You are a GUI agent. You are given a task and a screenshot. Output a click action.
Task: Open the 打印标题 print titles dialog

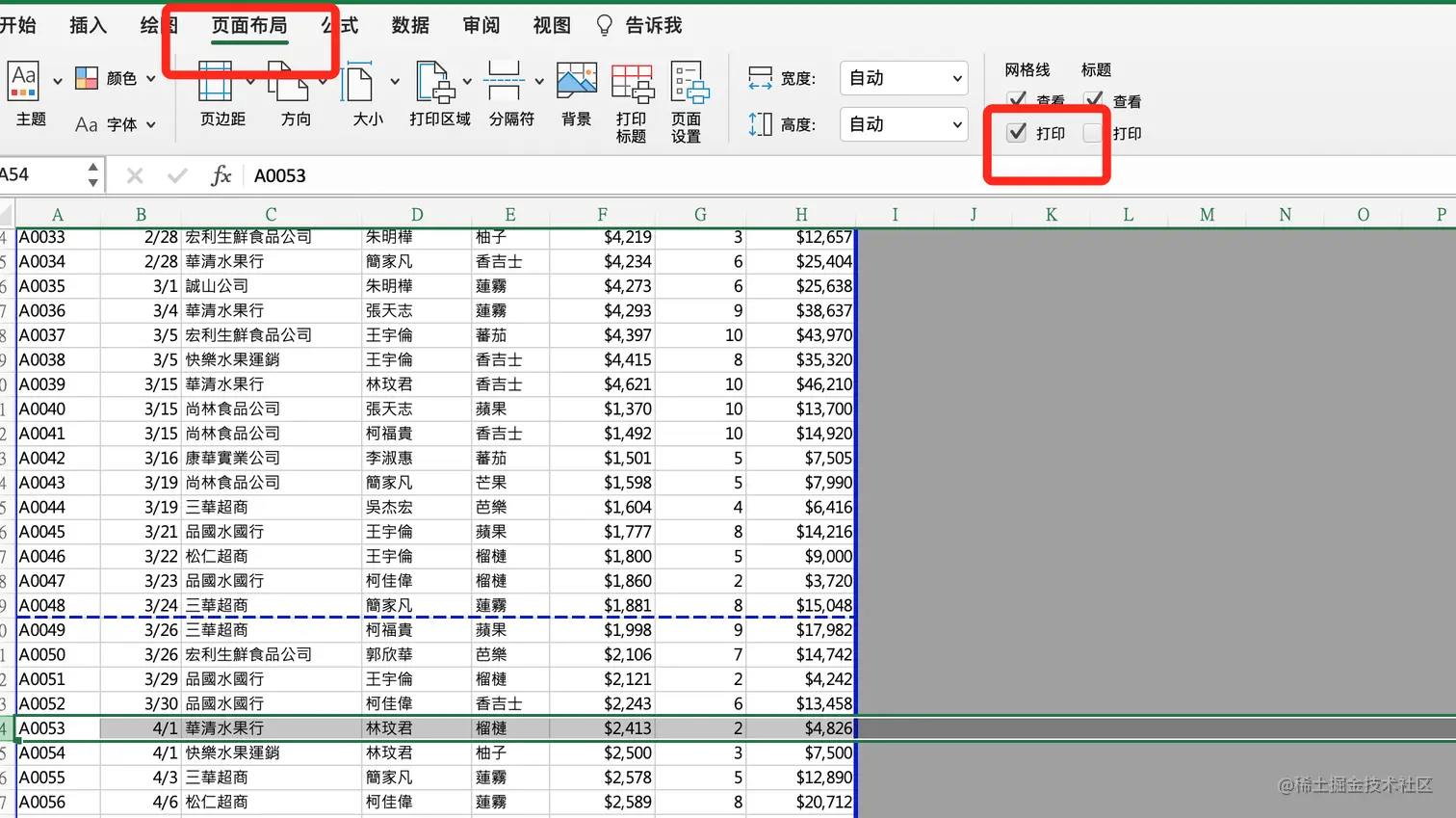[x=632, y=103]
